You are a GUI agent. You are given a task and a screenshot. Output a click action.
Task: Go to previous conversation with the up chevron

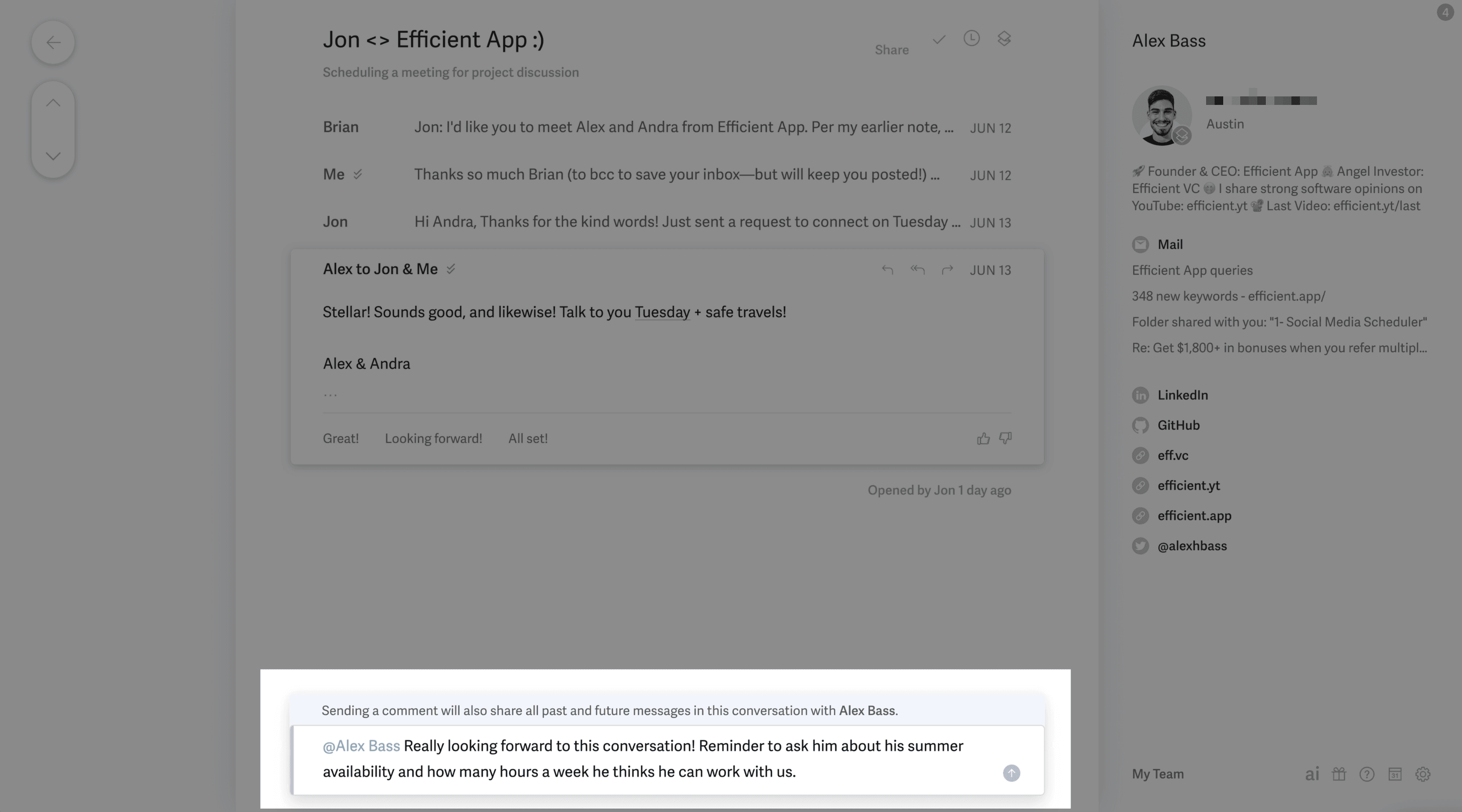click(x=53, y=102)
